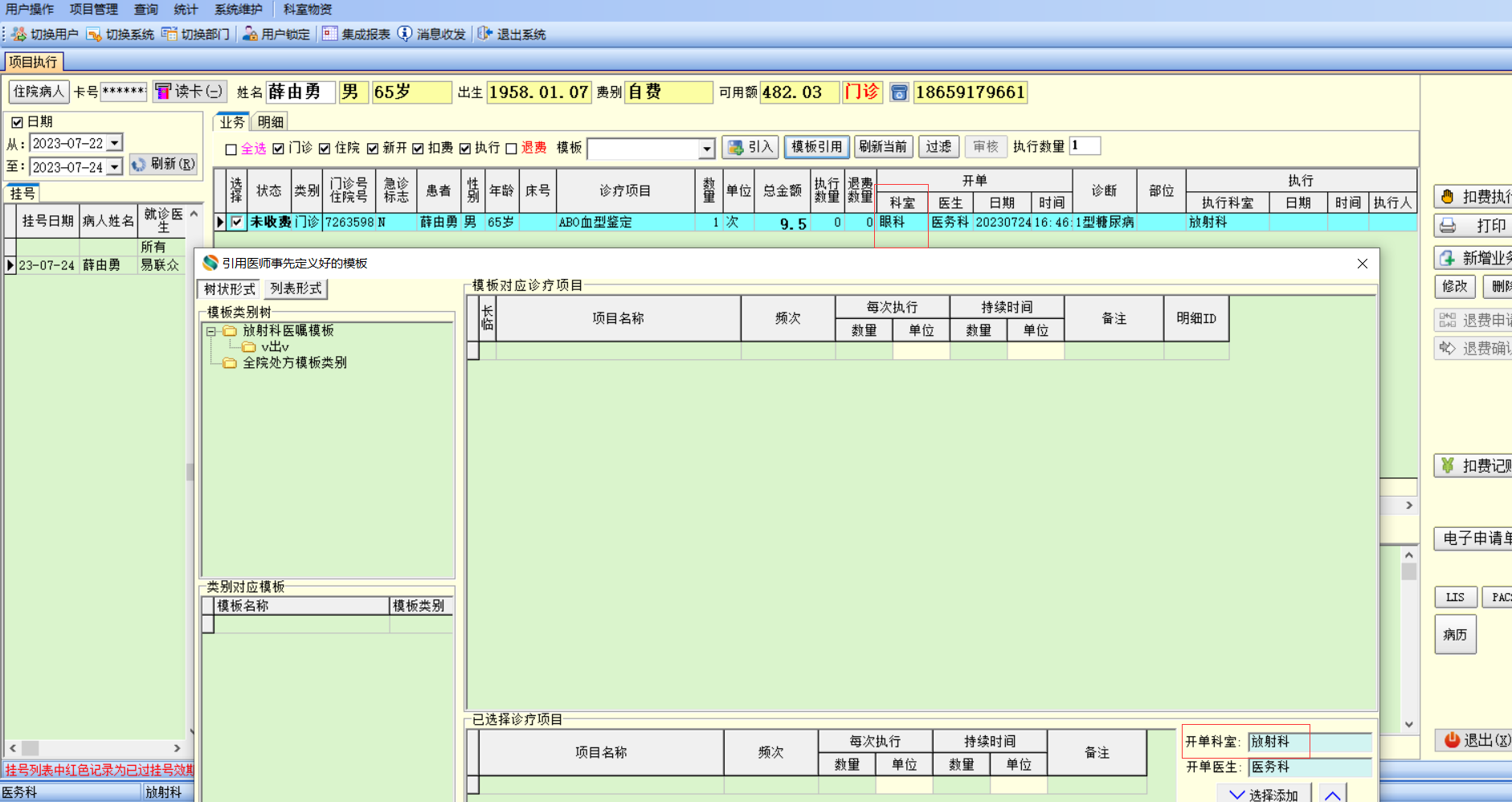Close the 引用医师事先定义好的模板 dialog

[x=1363, y=264]
